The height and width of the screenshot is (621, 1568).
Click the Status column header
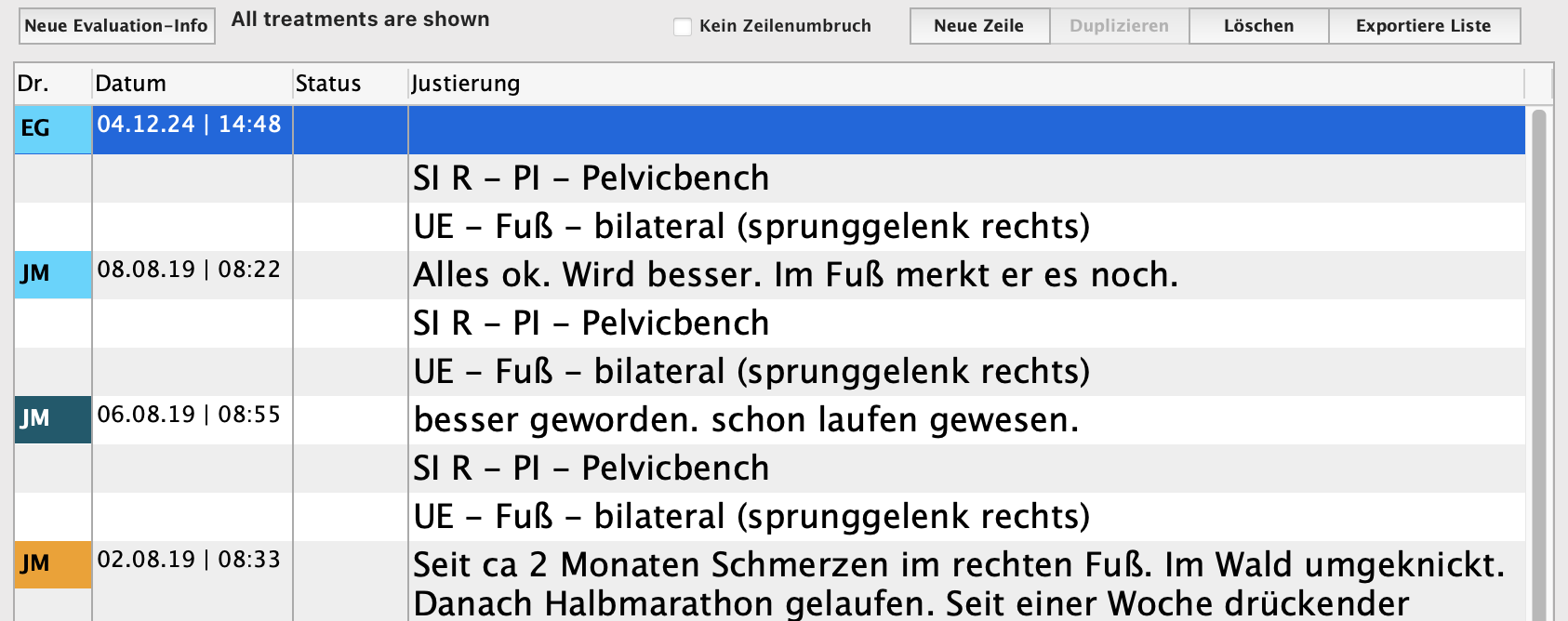(x=350, y=84)
